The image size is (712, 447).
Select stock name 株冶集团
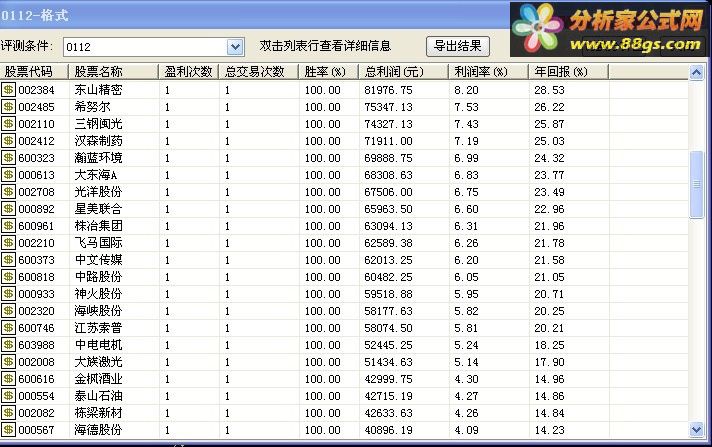pos(99,226)
